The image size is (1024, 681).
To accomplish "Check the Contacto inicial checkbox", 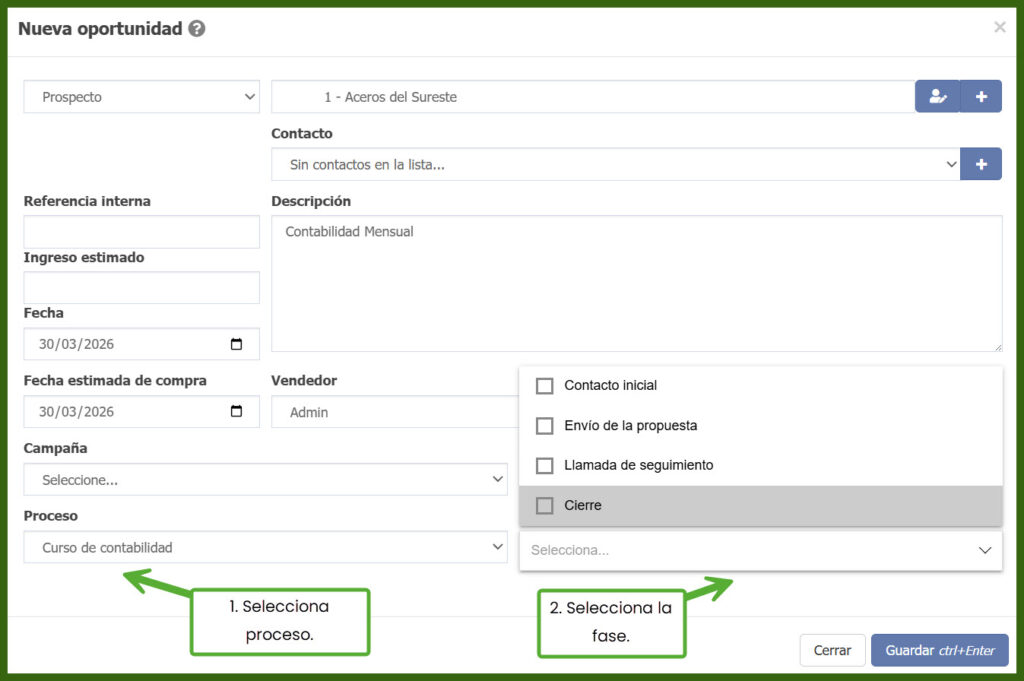I will 545,386.
